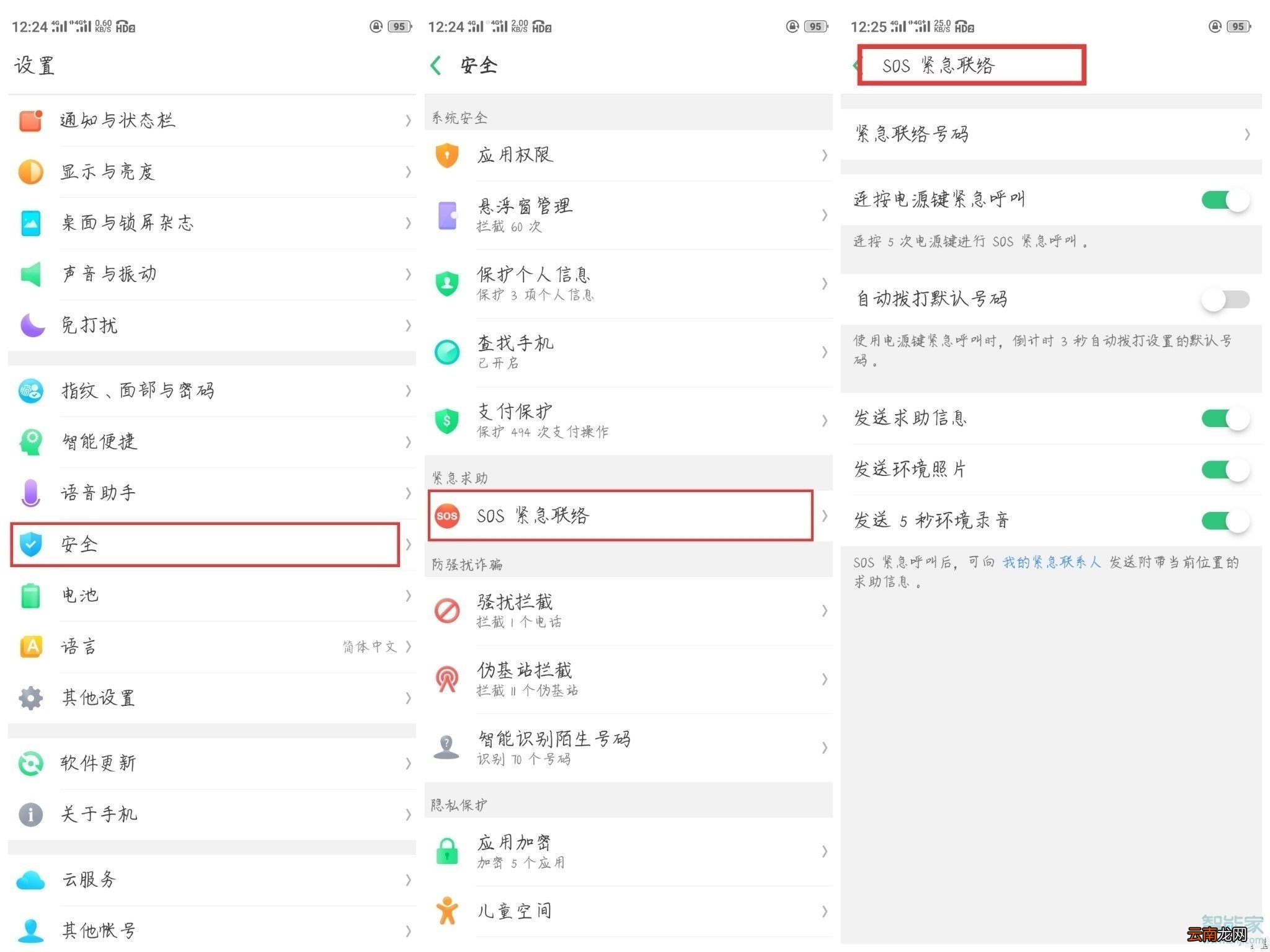Open 智能识别陌生号码 entry
Viewport: 1270px width, 952px height.
(628, 747)
